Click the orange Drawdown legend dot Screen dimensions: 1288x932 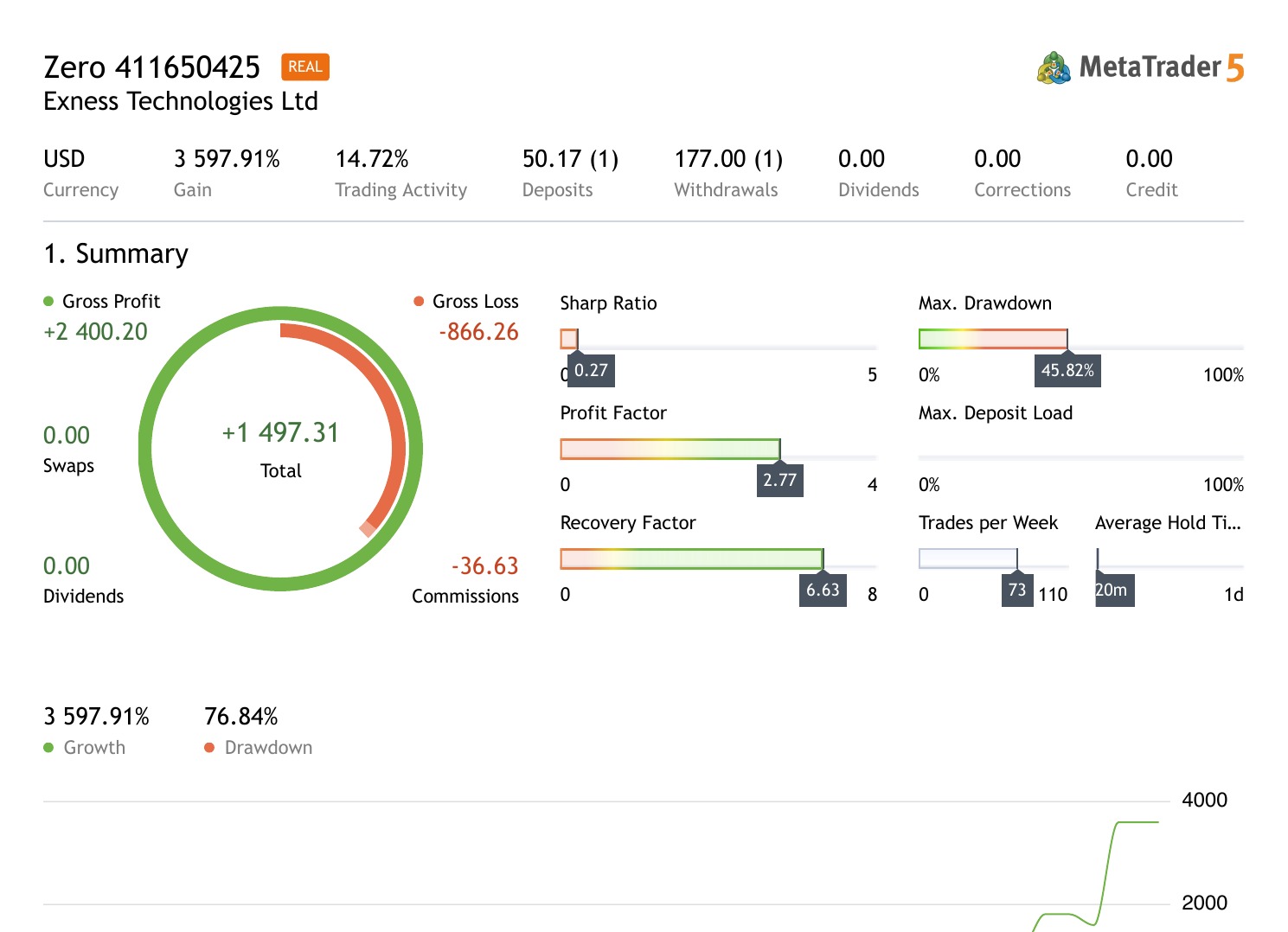(x=209, y=747)
